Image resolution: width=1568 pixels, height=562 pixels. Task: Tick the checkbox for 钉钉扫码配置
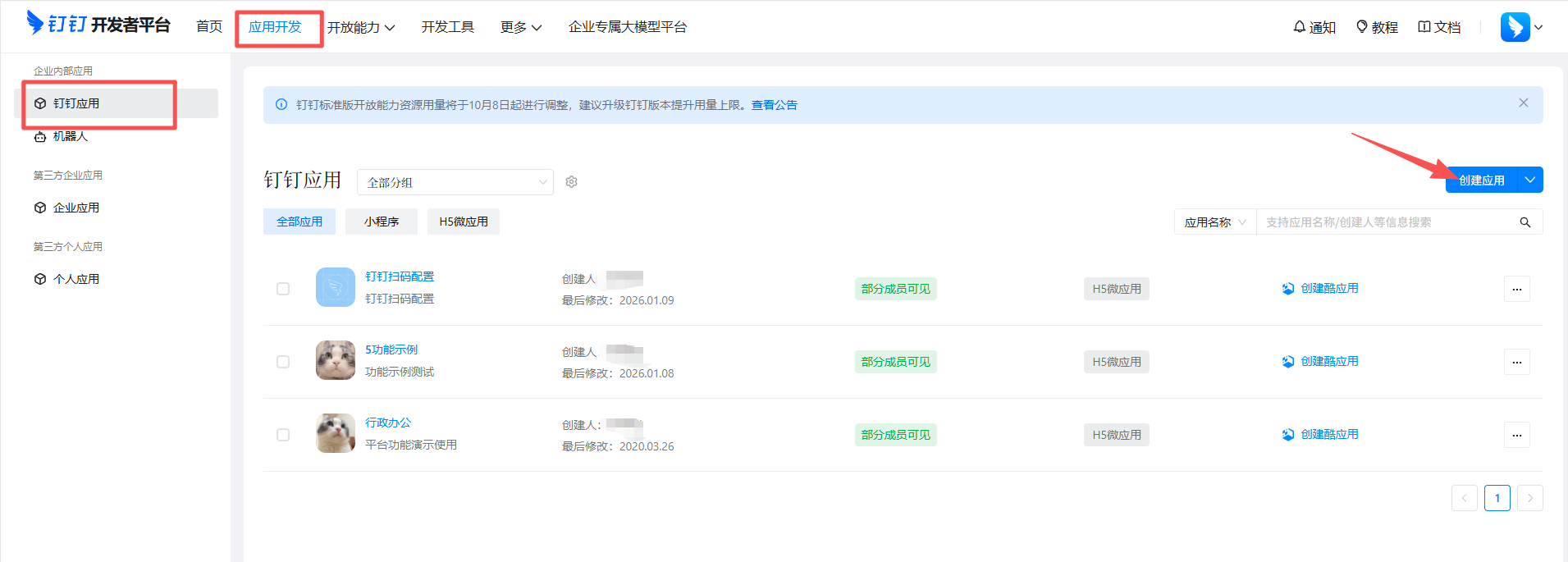point(283,289)
